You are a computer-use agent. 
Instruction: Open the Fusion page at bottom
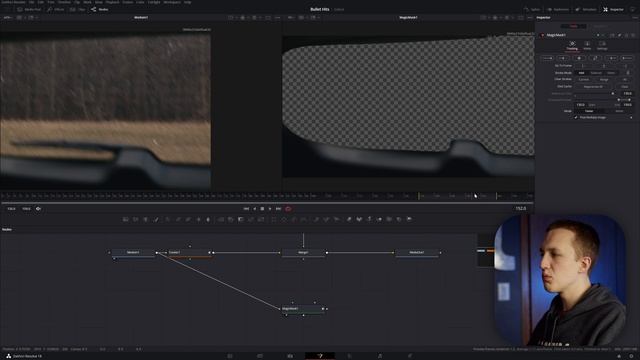coord(320,356)
